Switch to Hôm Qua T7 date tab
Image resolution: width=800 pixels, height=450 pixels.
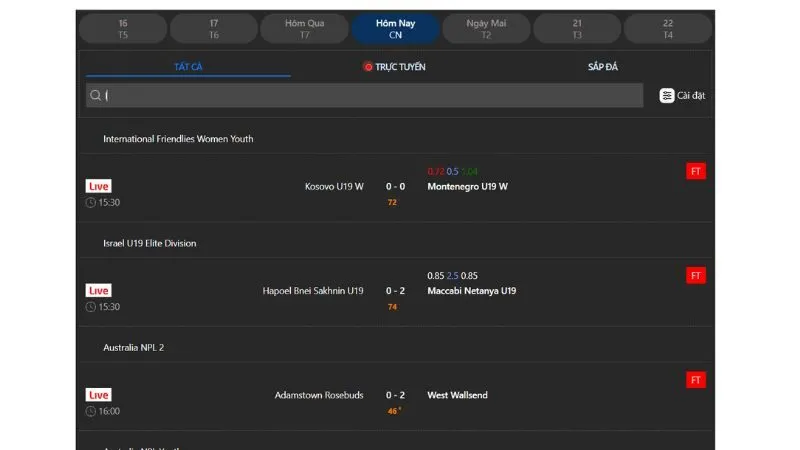pyautogui.click(x=305, y=29)
